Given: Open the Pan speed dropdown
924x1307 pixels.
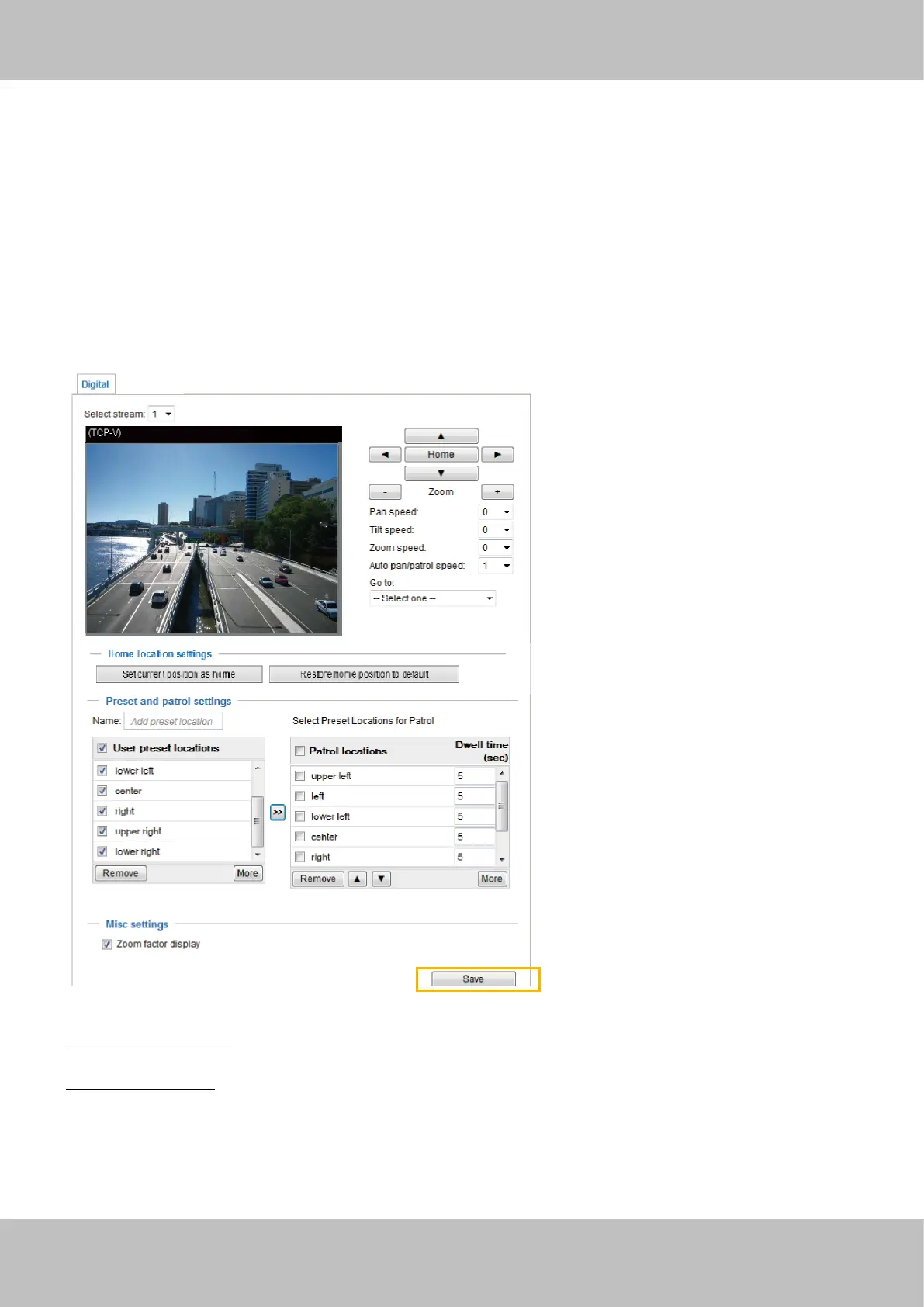Looking at the screenshot, I should tap(496, 512).
